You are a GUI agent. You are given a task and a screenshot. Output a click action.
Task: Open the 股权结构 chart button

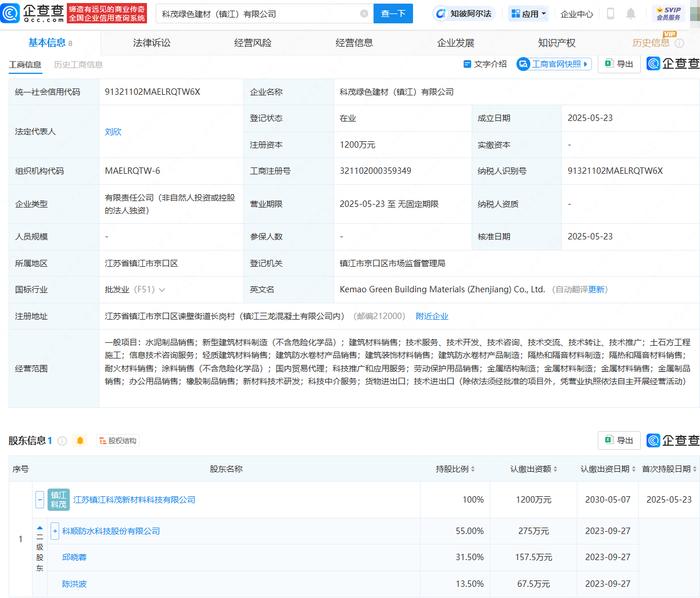click(x=117, y=441)
